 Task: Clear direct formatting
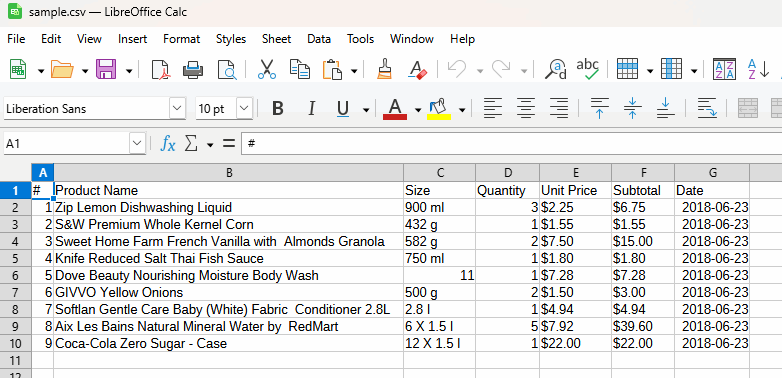(417, 69)
